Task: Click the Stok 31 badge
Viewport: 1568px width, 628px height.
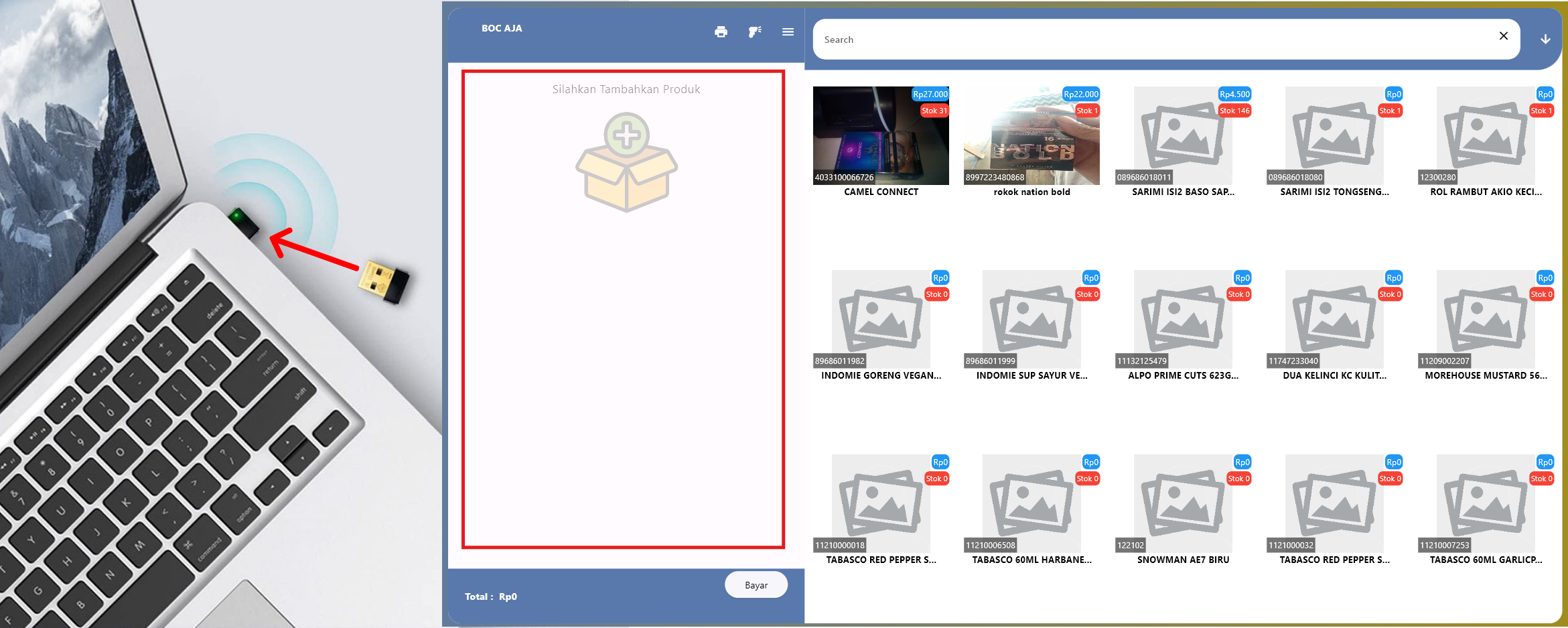Action: (934, 111)
